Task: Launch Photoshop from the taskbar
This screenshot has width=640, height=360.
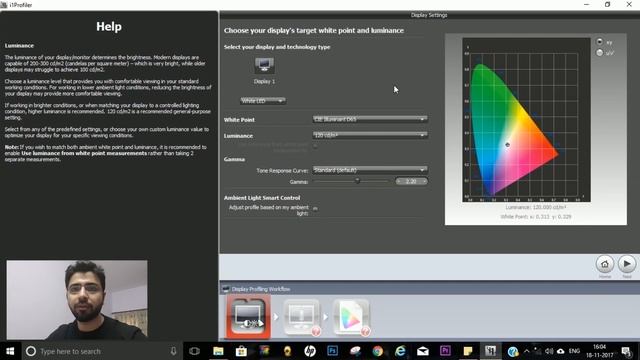Action: [x=333, y=351]
